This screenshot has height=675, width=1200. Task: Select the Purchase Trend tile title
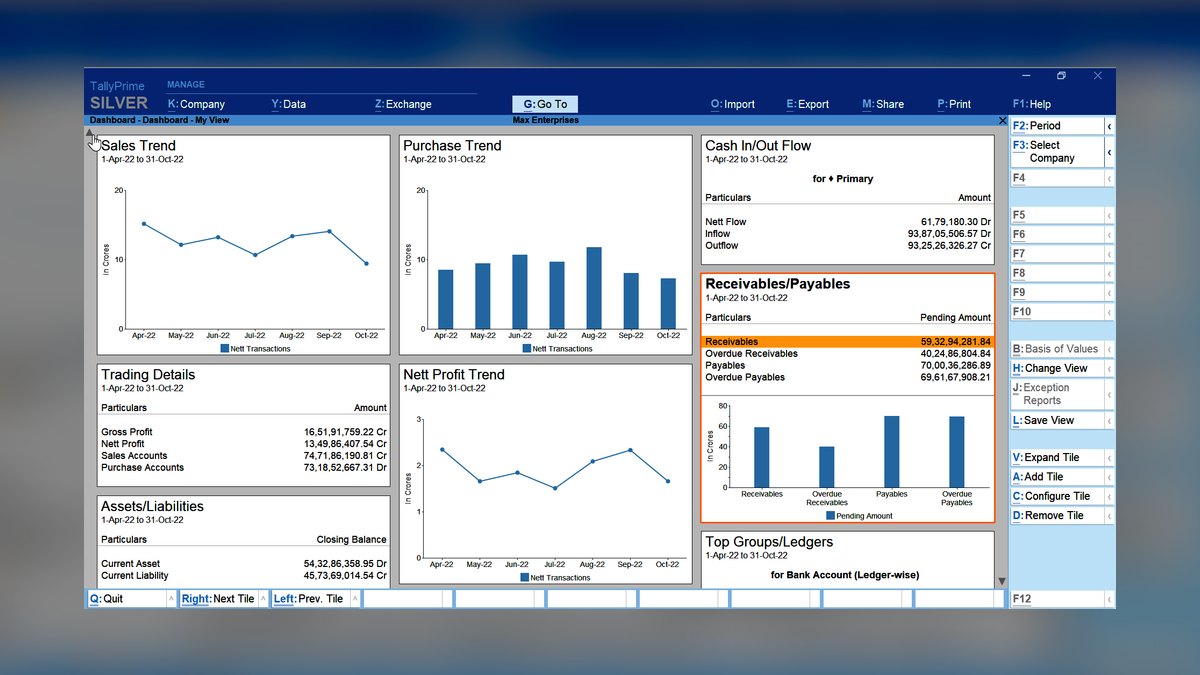(452, 146)
